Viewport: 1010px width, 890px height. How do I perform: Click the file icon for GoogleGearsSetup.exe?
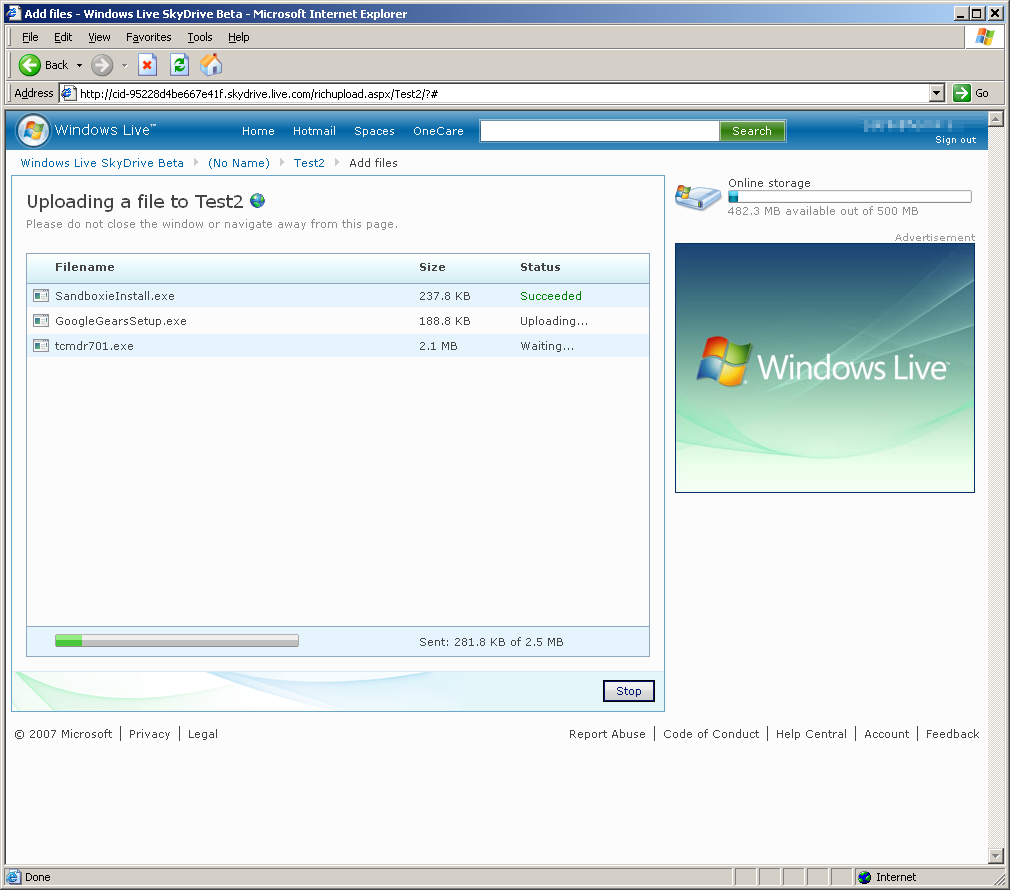(x=41, y=321)
